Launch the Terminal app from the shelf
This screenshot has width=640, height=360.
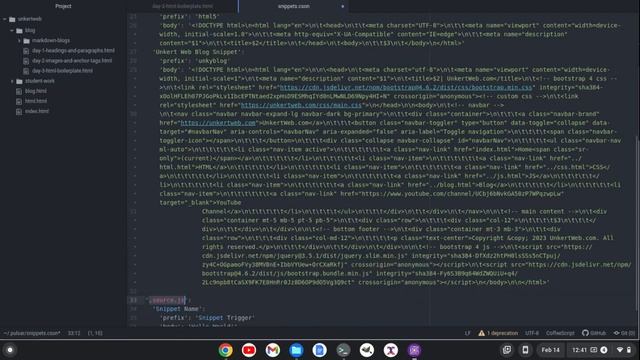click(343, 350)
